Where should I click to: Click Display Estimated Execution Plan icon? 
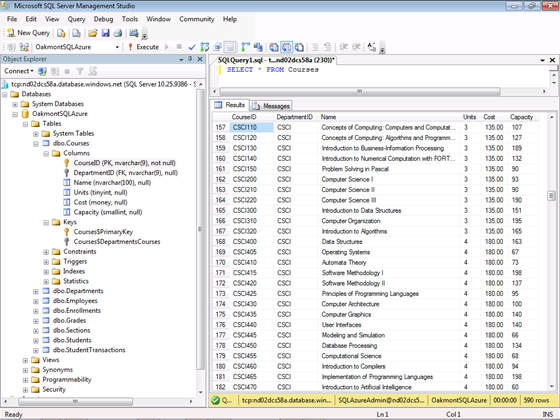coord(205,47)
